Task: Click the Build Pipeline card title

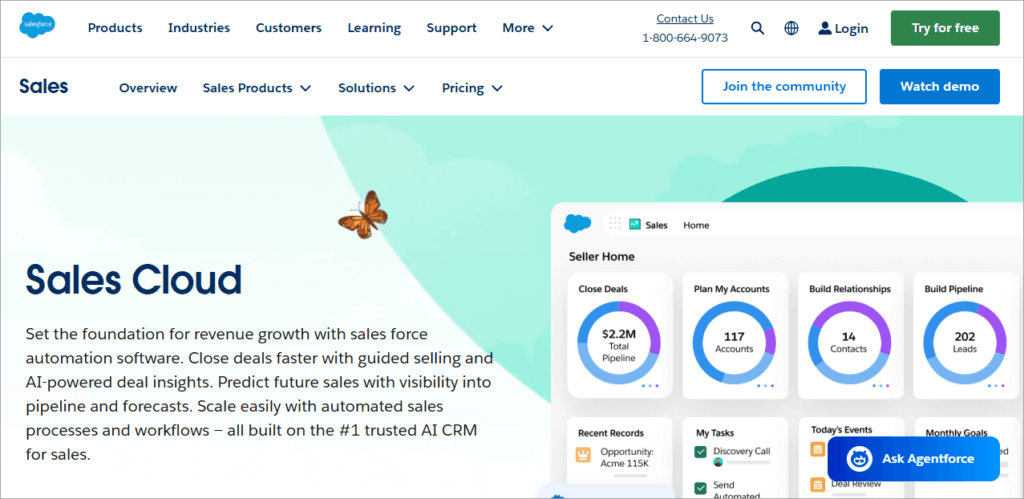Action: click(953, 289)
